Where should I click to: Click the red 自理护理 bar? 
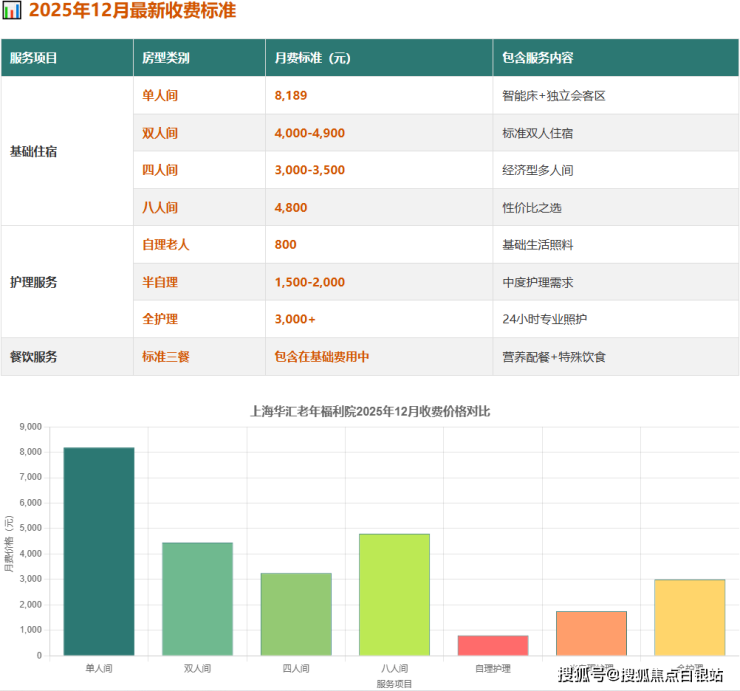click(493, 646)
